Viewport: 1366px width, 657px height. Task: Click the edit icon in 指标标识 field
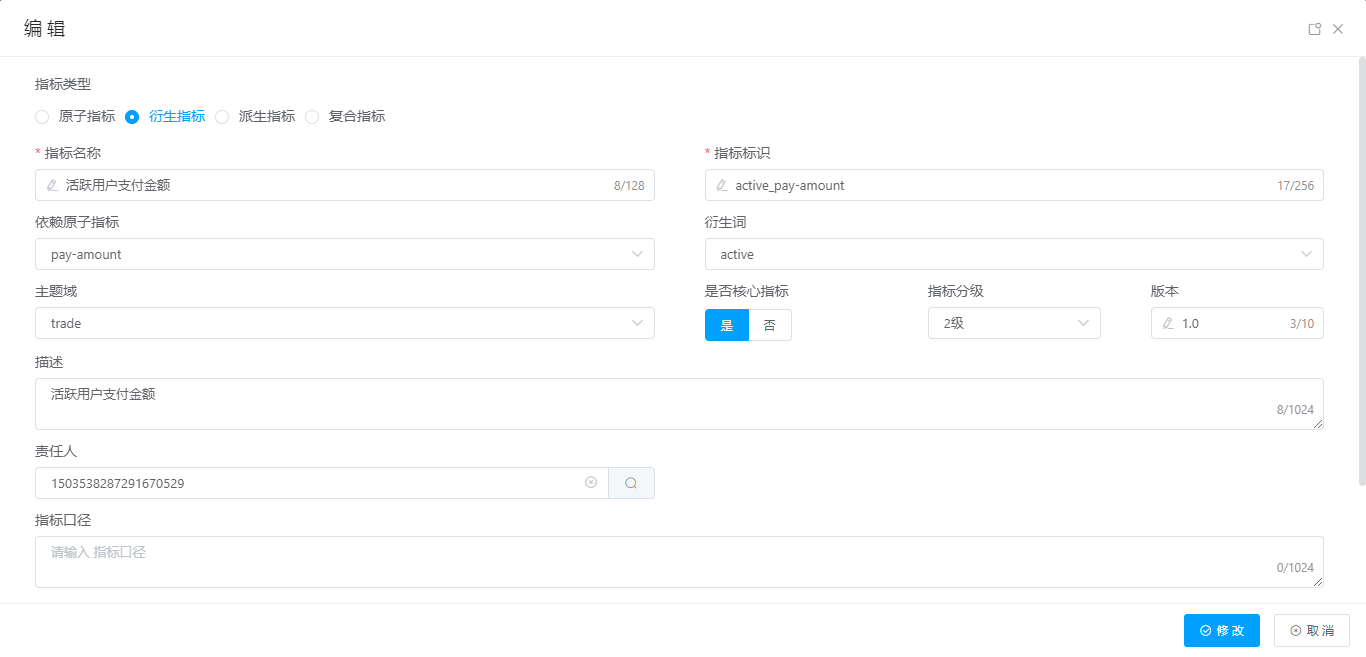coord(722,185)
